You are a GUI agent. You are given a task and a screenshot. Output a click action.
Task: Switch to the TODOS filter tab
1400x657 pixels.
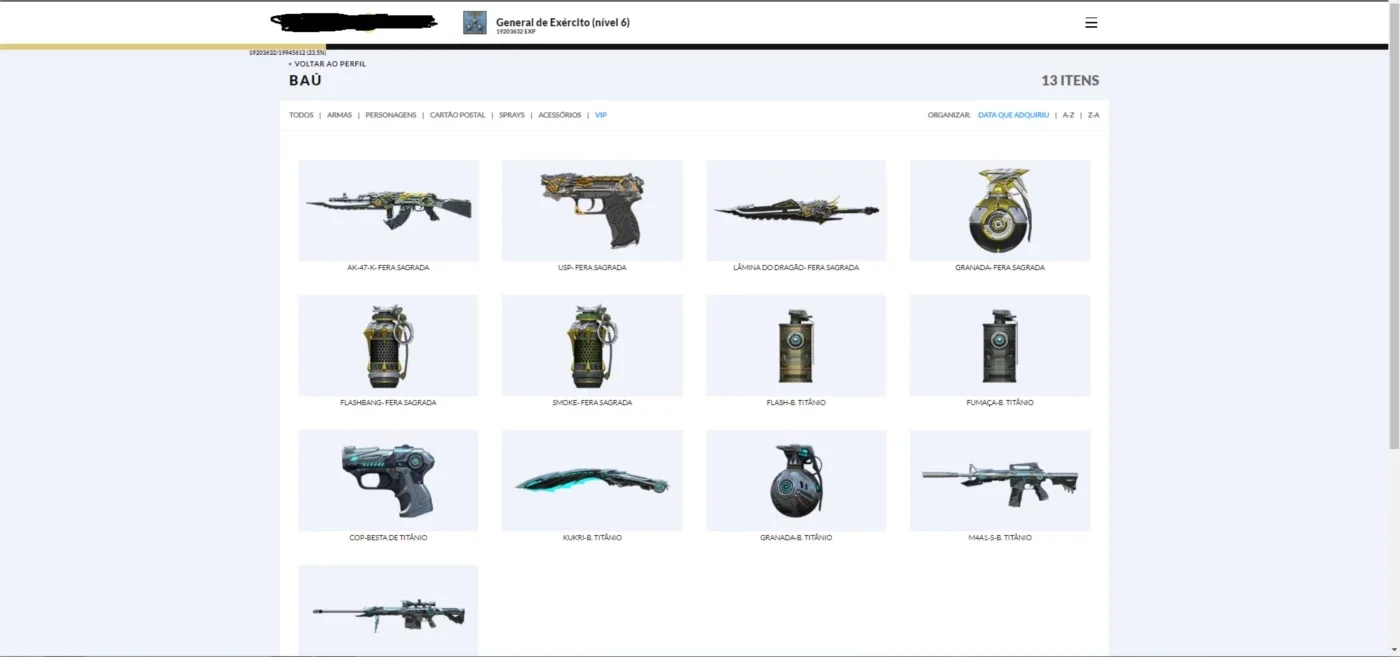(301, 115)
